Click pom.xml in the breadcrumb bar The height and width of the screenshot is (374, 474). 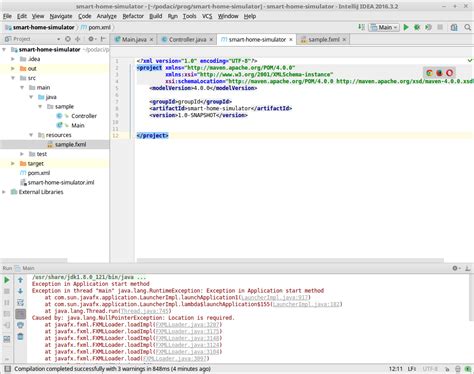[x=99, y=27]
